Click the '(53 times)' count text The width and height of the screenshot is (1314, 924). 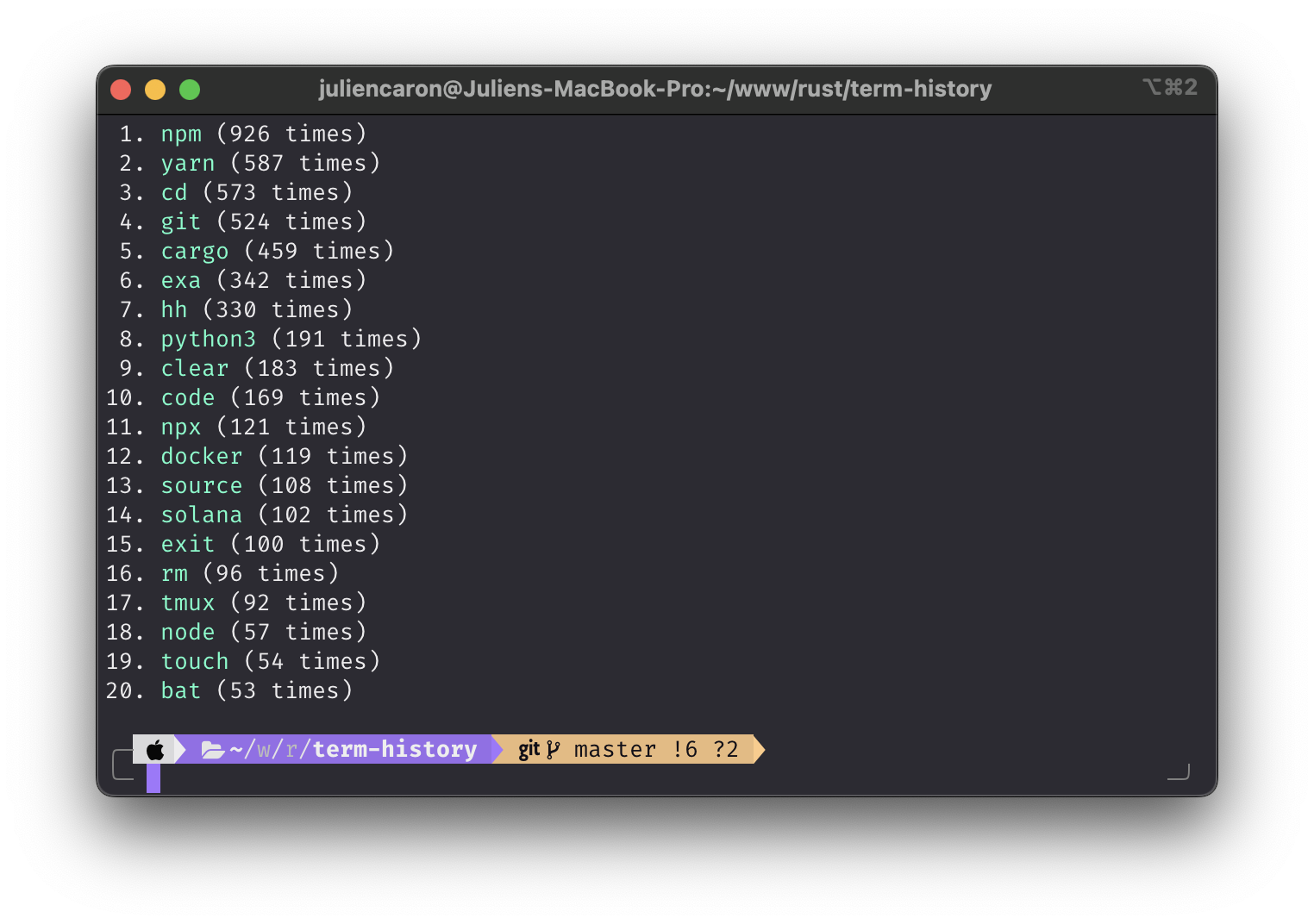(x=285, y=690)
